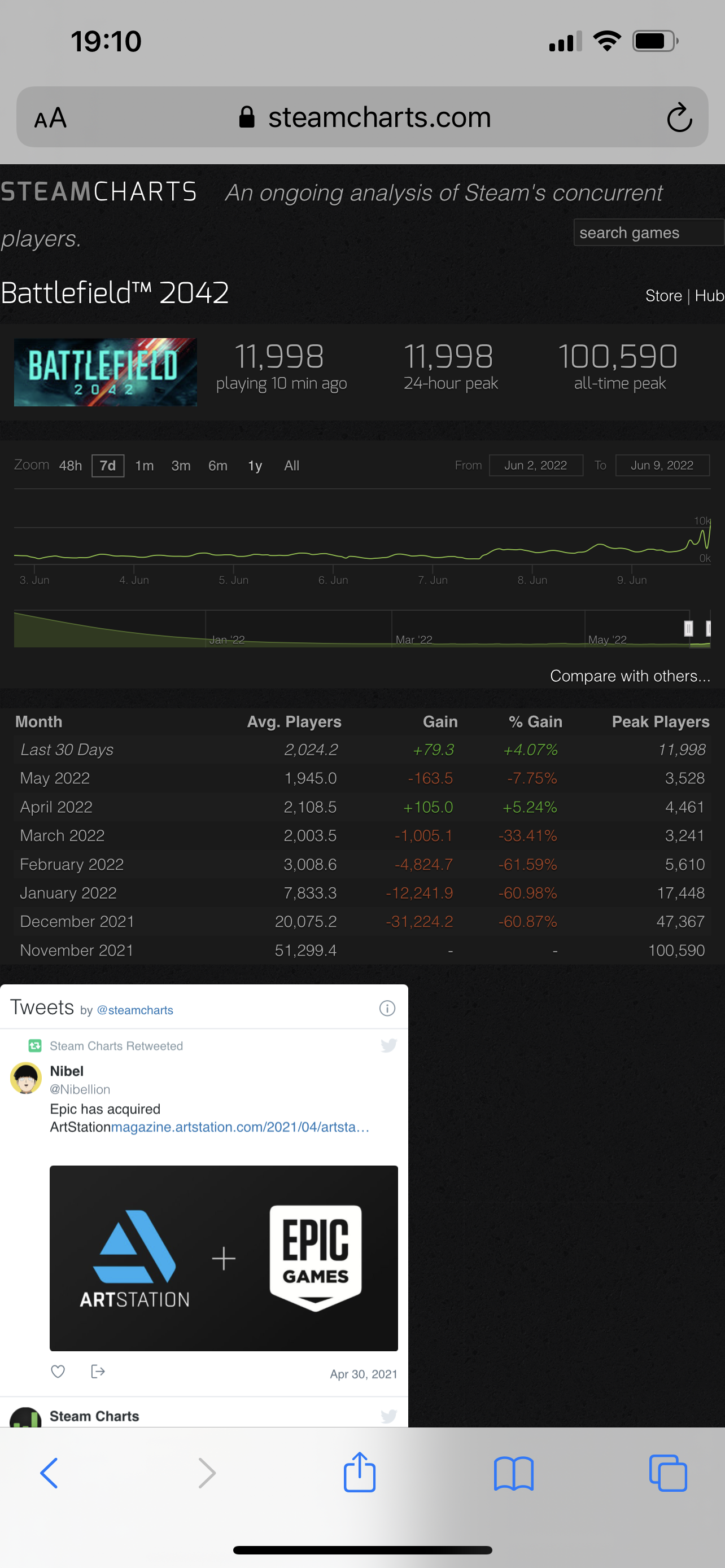Screen dimensions: 725x1568
Task: Tap the left navigator range handle
Action: coord(688,628)
